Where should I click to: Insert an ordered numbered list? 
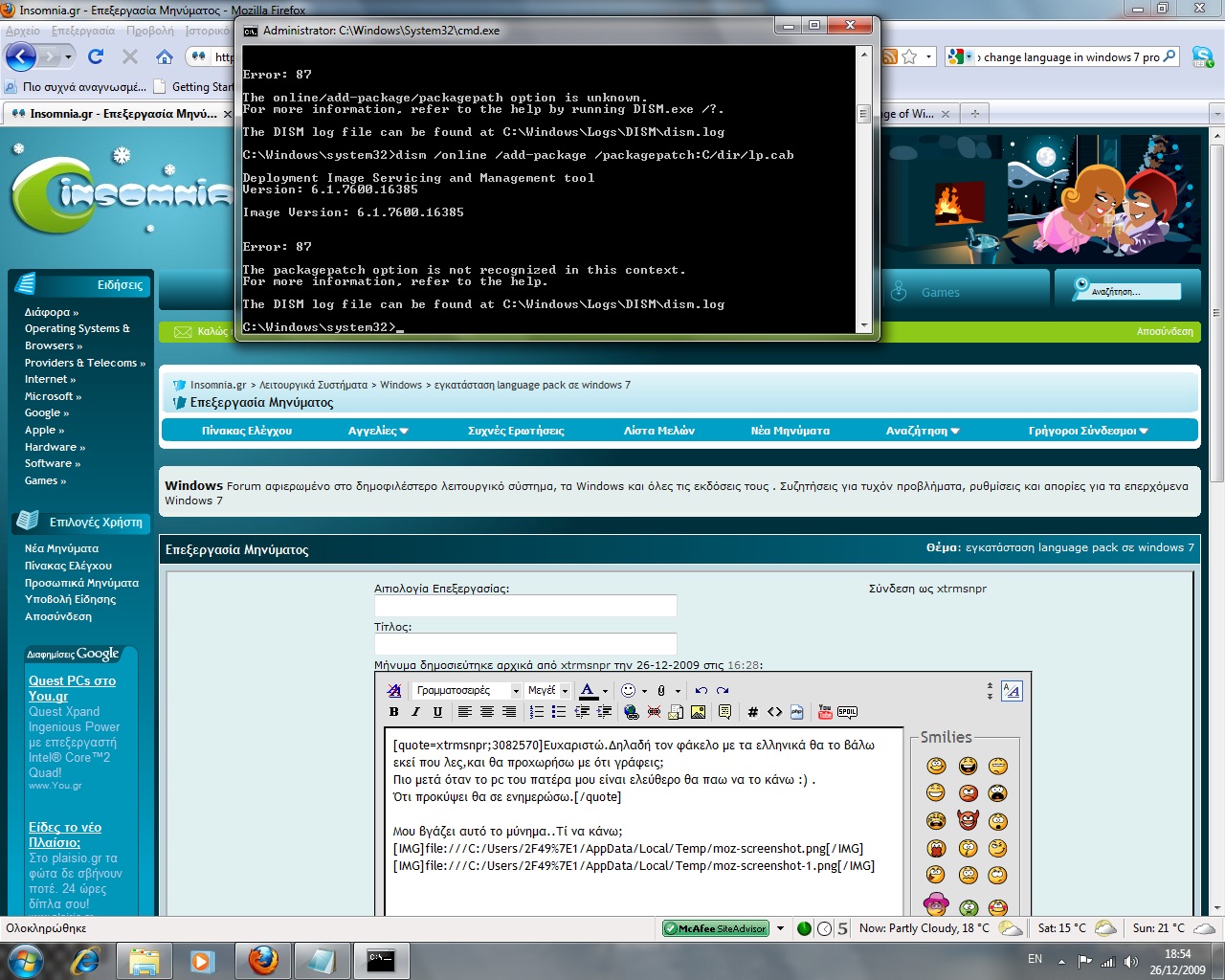point(537,712)
